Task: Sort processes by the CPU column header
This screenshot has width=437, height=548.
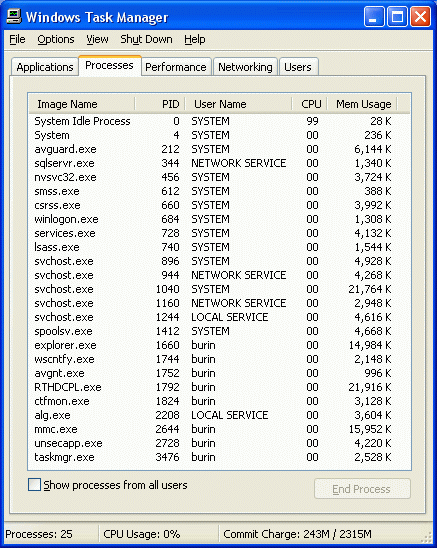Action: click(x=310, y=104)
